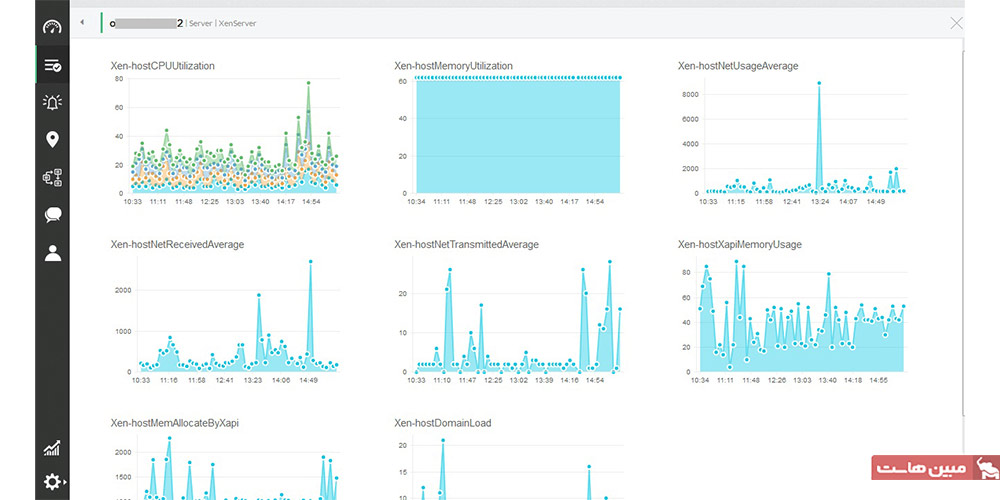This screenshot has width=1000, height=500.
Task: Click the Xen-hostMemoryUtilization chart title
Action: [453, 66]
